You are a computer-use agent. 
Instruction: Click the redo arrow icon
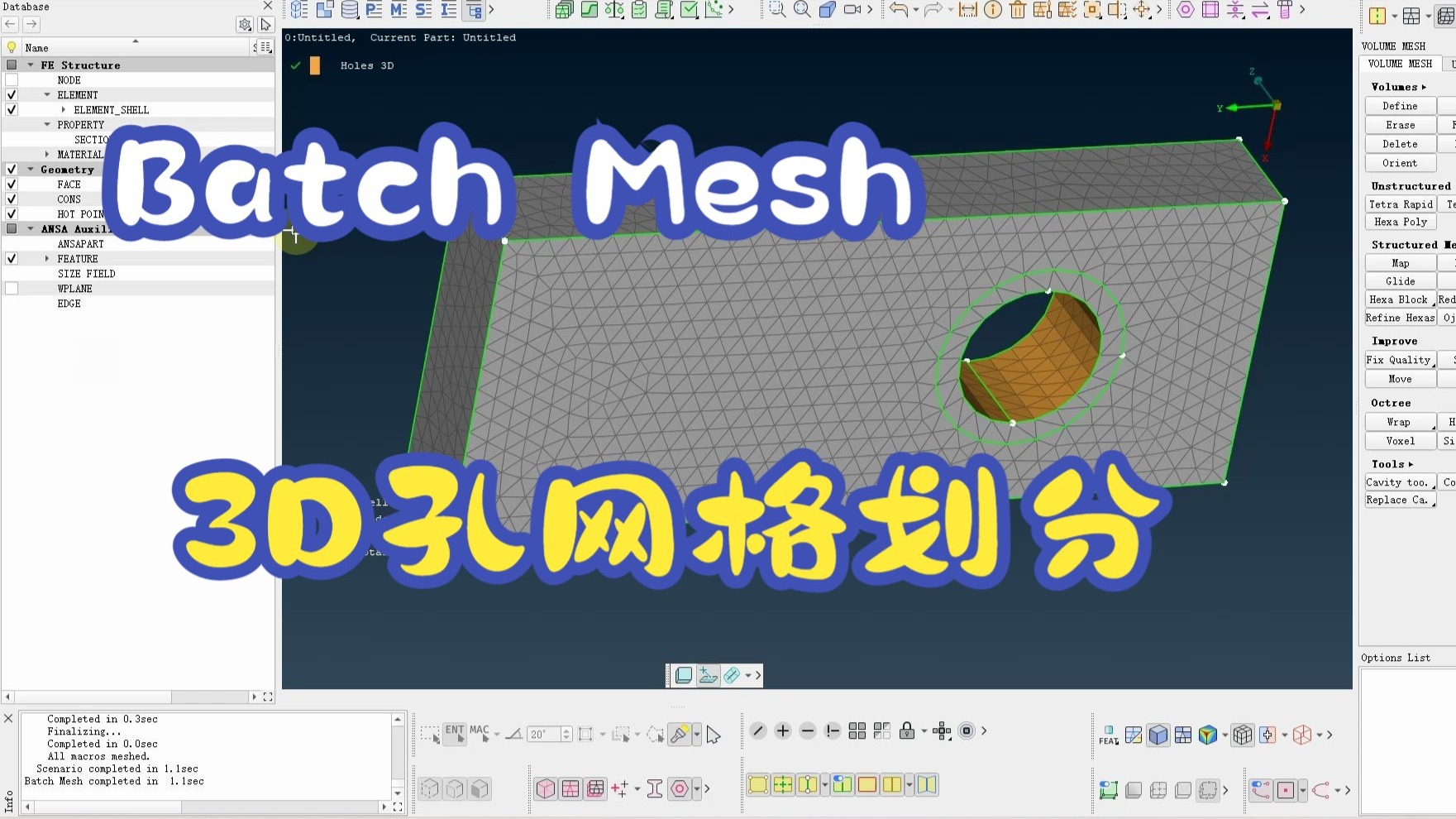click(x=933, y=10)
